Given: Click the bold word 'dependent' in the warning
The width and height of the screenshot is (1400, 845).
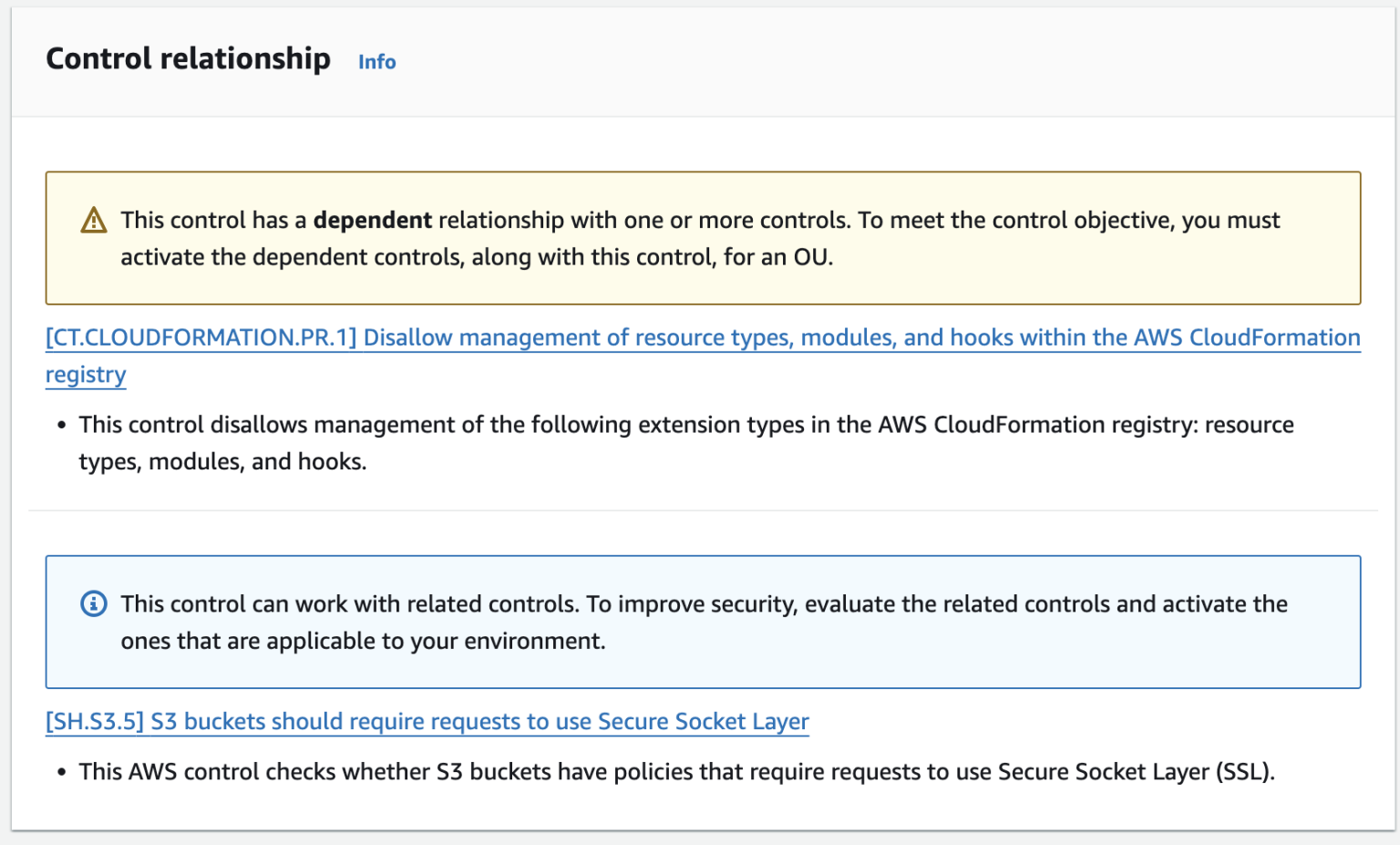Looking at the screenshot, I should 372,221.
